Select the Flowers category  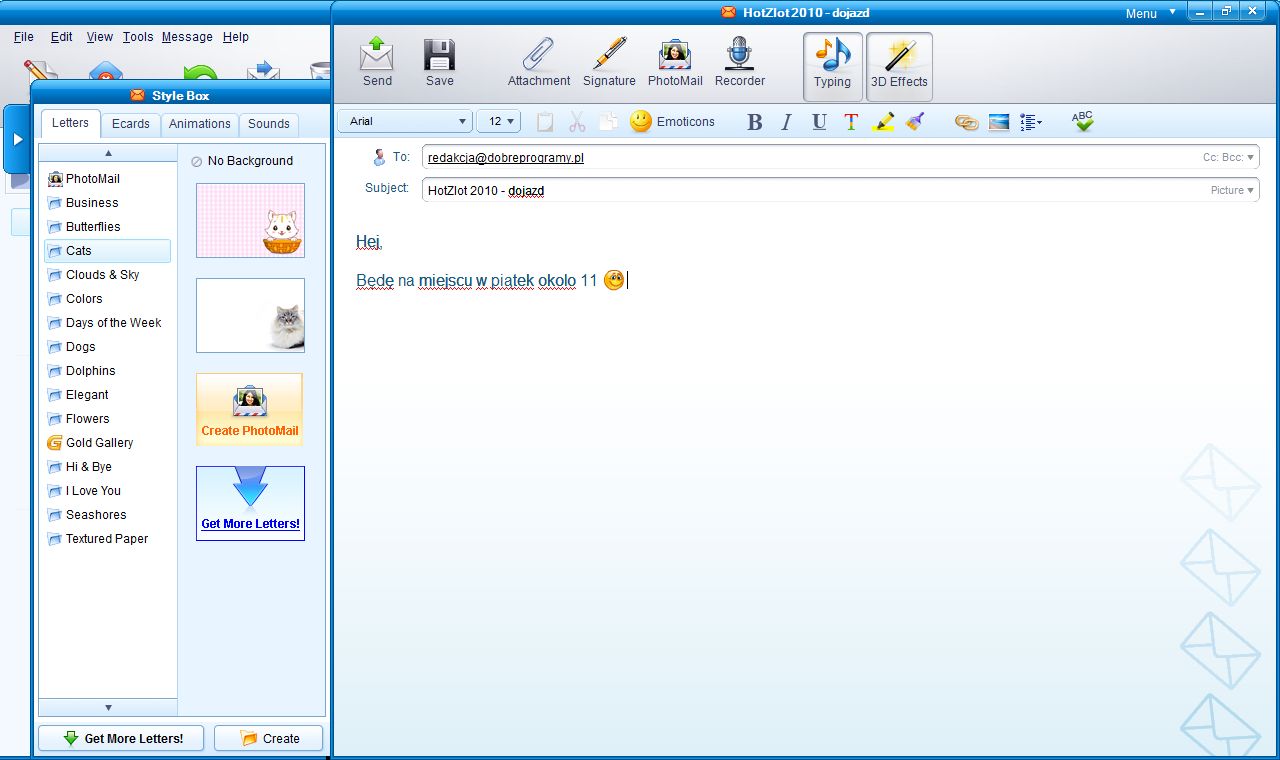click(107, 419)
